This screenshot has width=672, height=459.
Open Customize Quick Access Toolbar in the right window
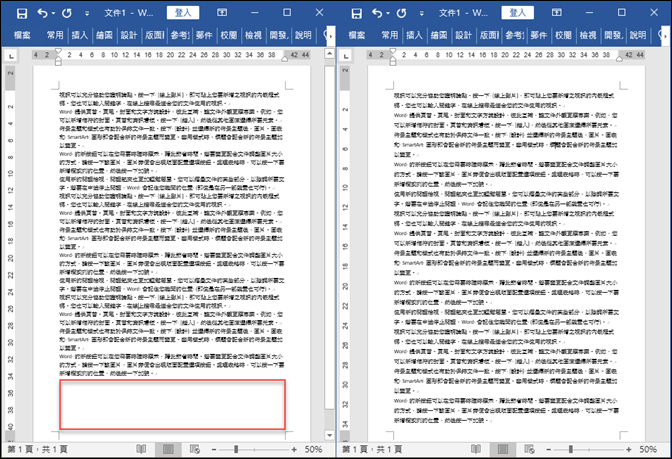click(422, 14)
